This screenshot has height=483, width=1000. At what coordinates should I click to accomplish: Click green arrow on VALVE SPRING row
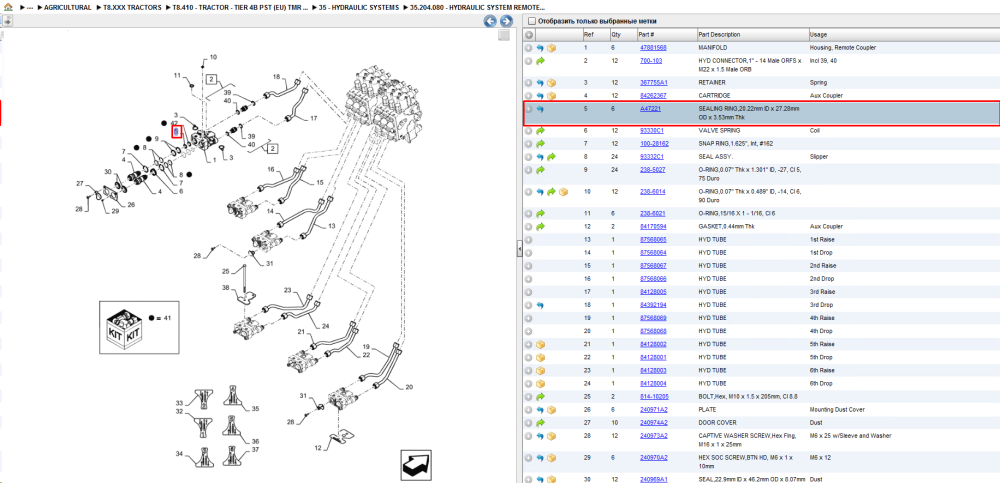pyautogui.click(x=540, y=131)
